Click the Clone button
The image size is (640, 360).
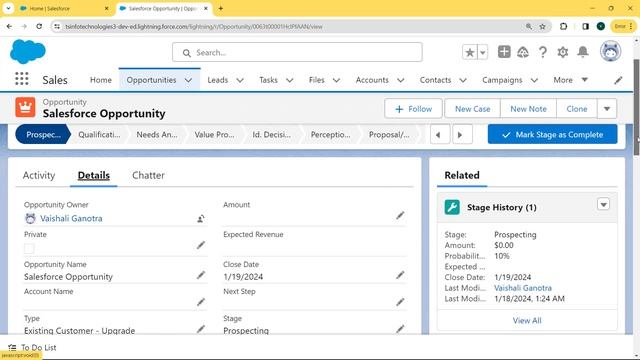(x=577, y=109)
